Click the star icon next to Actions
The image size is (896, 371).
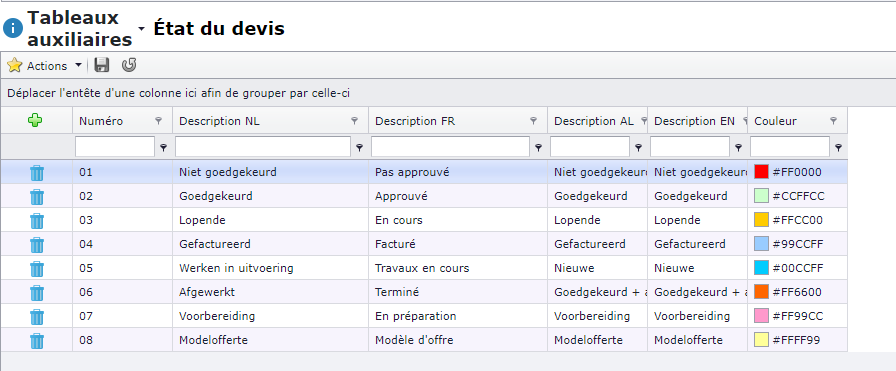point(14,65)
